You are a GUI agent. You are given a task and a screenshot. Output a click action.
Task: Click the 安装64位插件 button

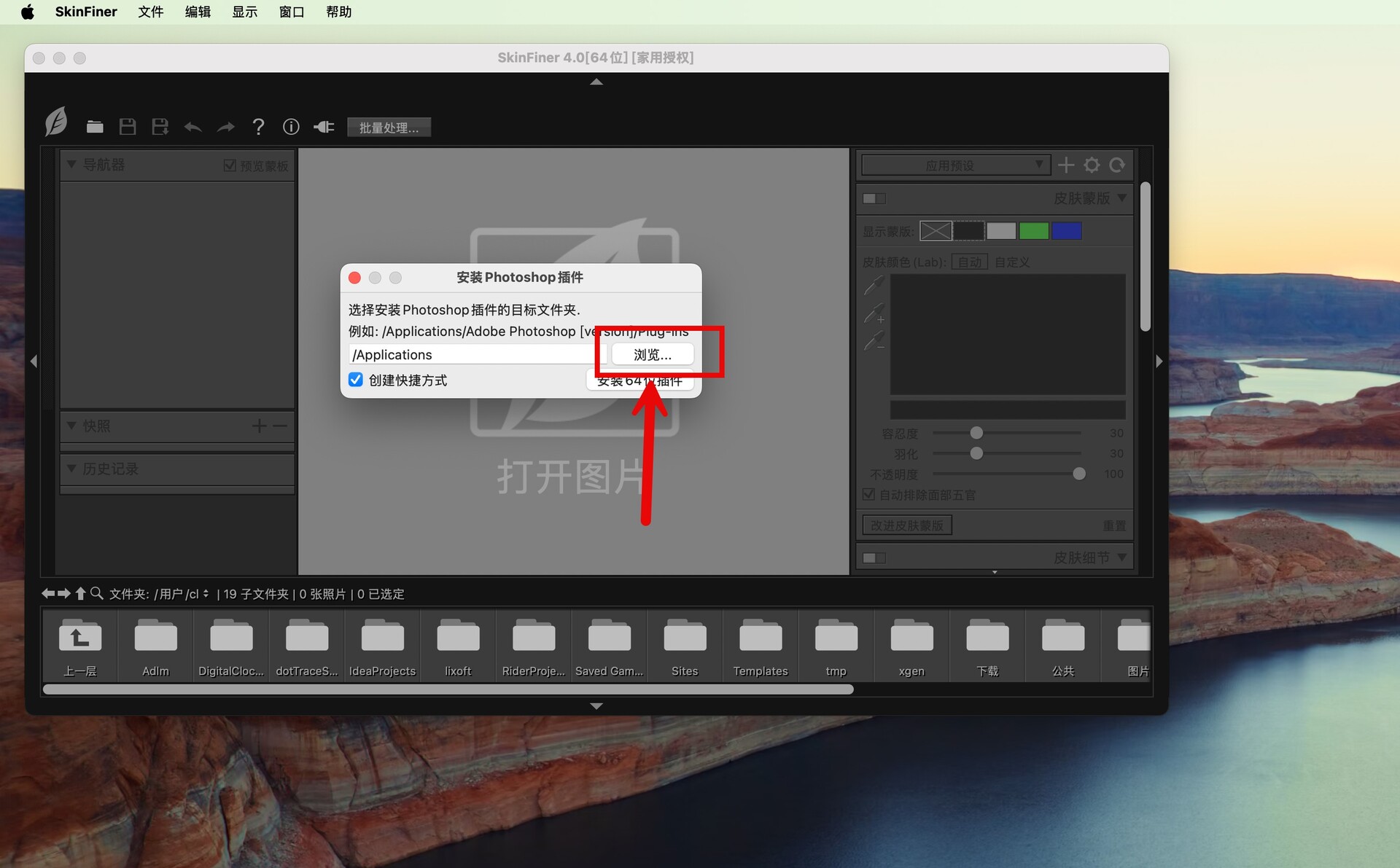coord(639,380)
